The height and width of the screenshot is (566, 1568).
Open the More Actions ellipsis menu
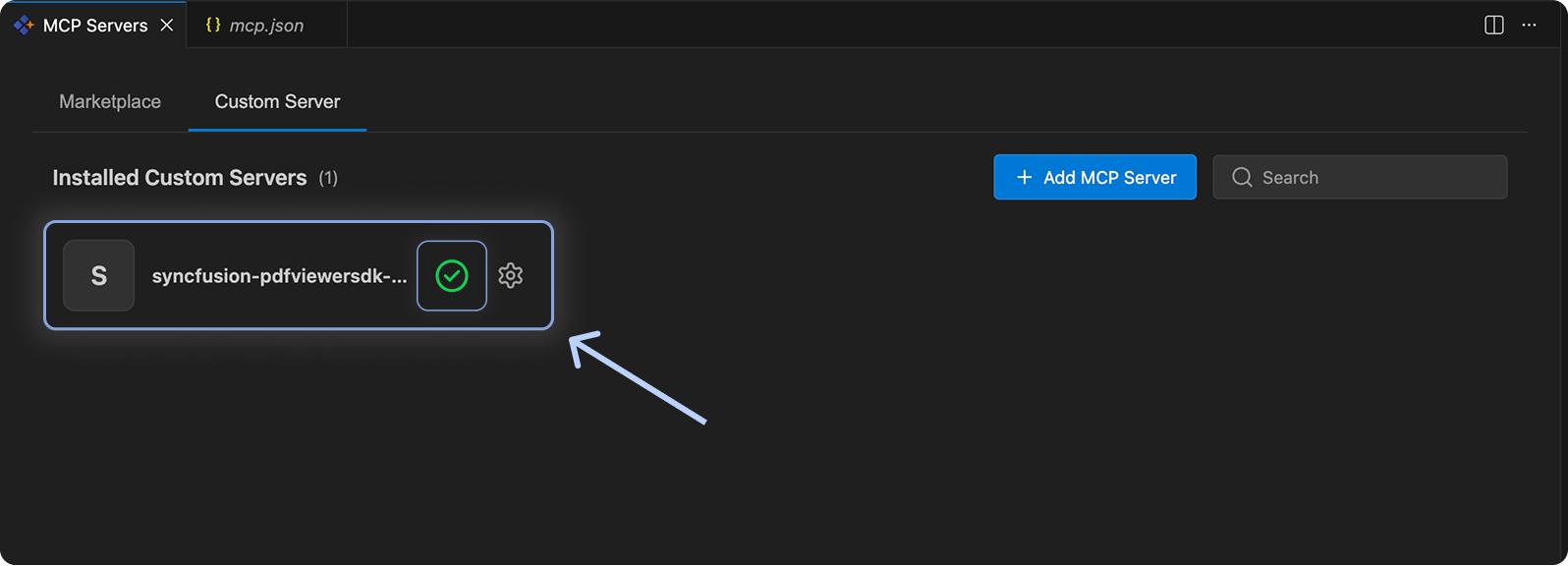tap(1529, 25)
